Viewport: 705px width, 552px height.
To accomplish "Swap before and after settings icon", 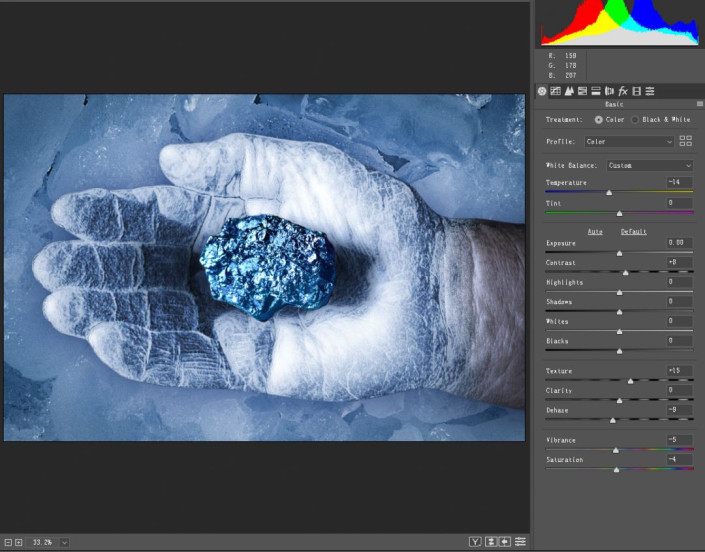I will (491, 542).
